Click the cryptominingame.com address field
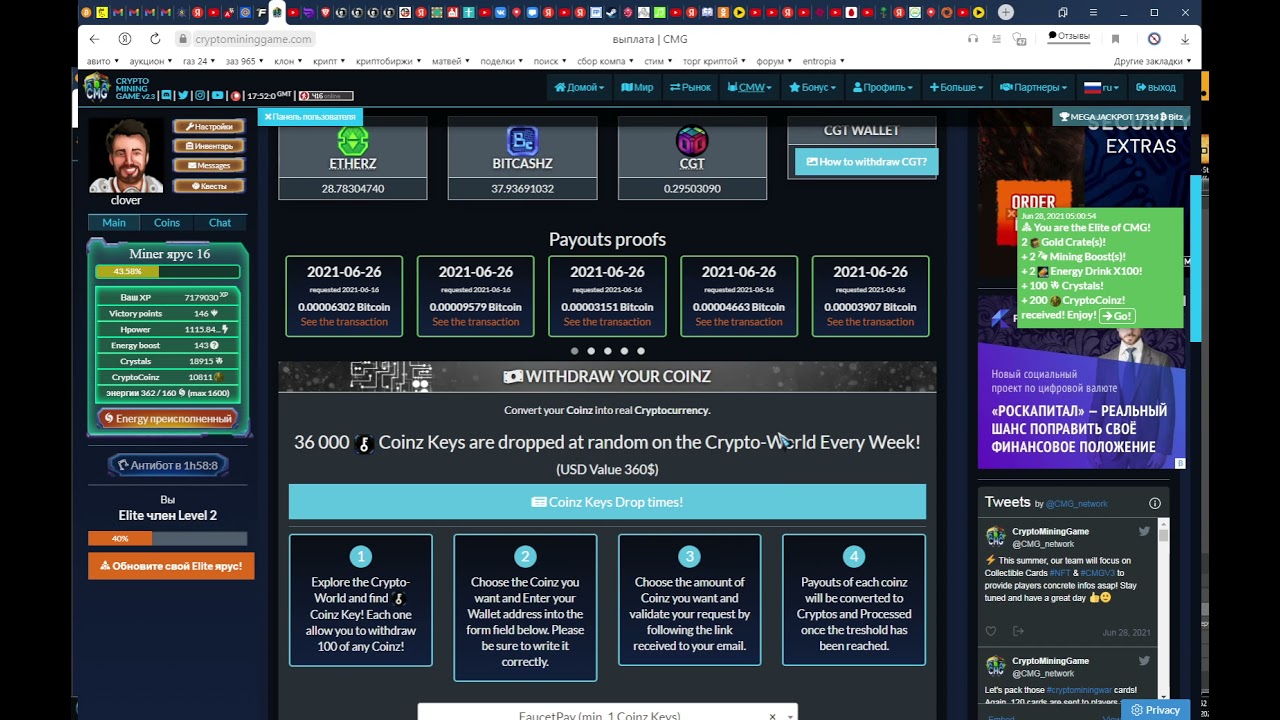This screenshot has width=1280, height=720. [x=253, y=39]
